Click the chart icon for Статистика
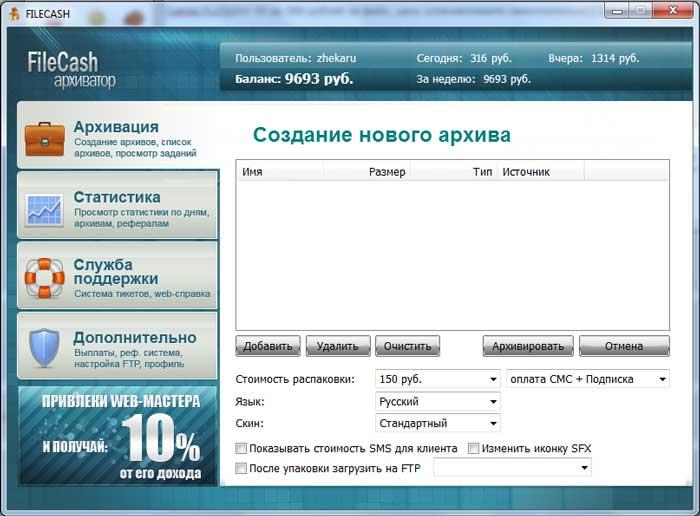The height and width of the screenshot is (516, 700). (44, 209)
